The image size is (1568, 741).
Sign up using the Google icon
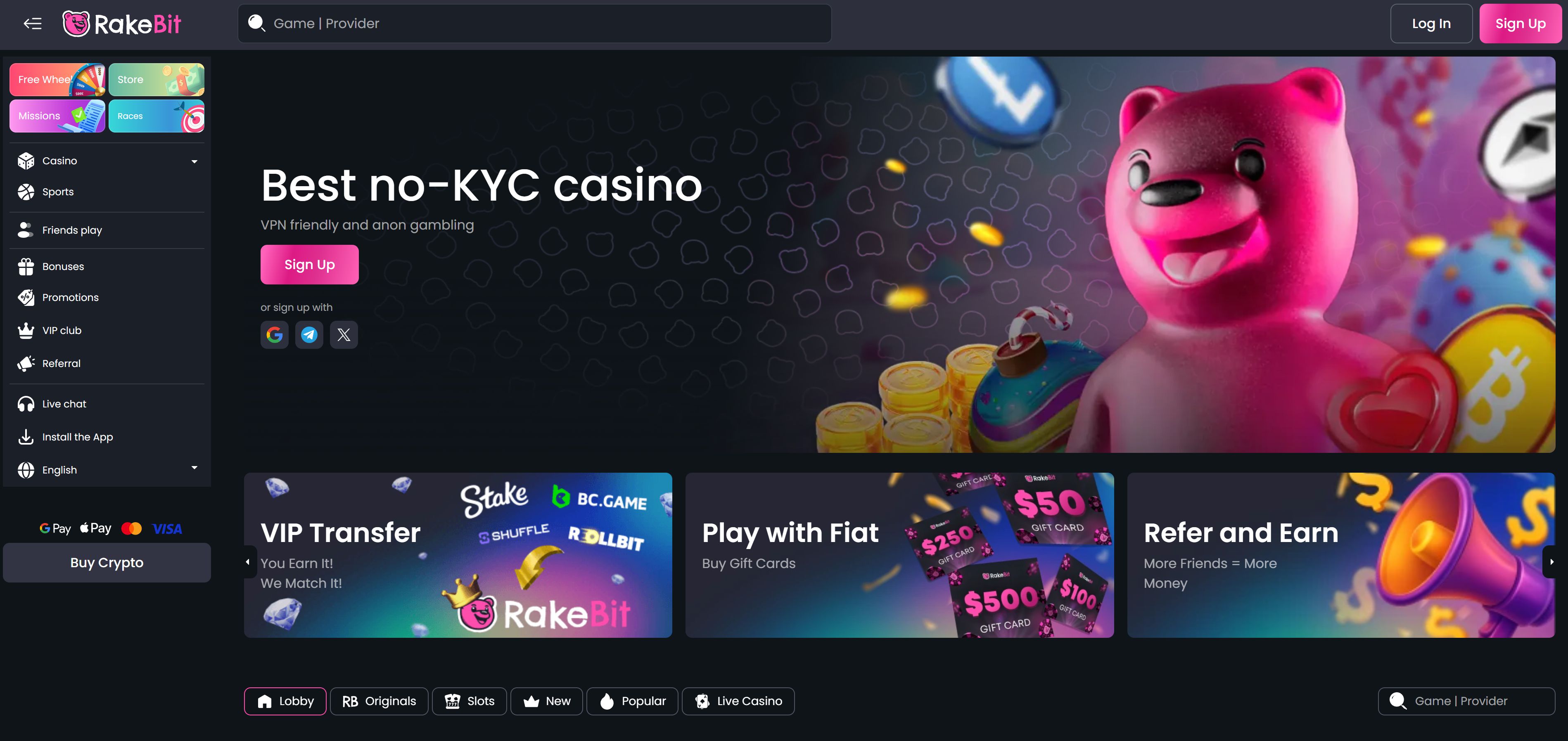point(275,335)
